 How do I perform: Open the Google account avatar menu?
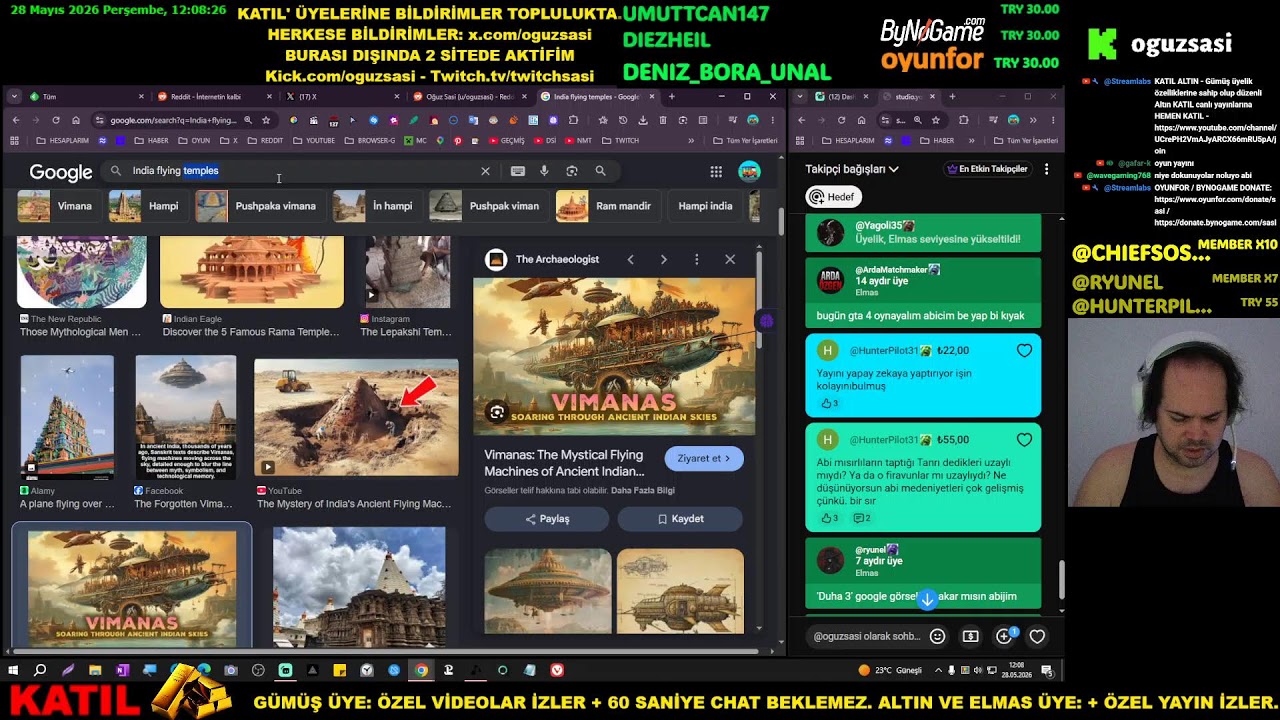coord(749,172)
